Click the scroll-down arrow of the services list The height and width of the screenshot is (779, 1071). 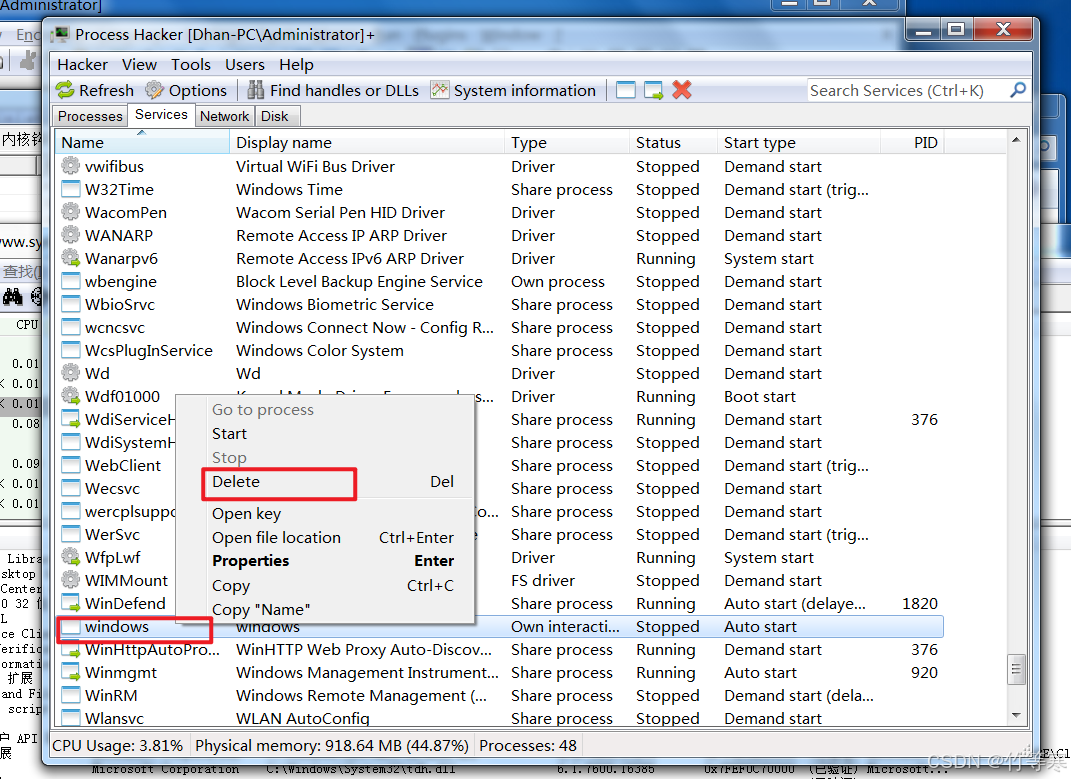click(1017, 717)
